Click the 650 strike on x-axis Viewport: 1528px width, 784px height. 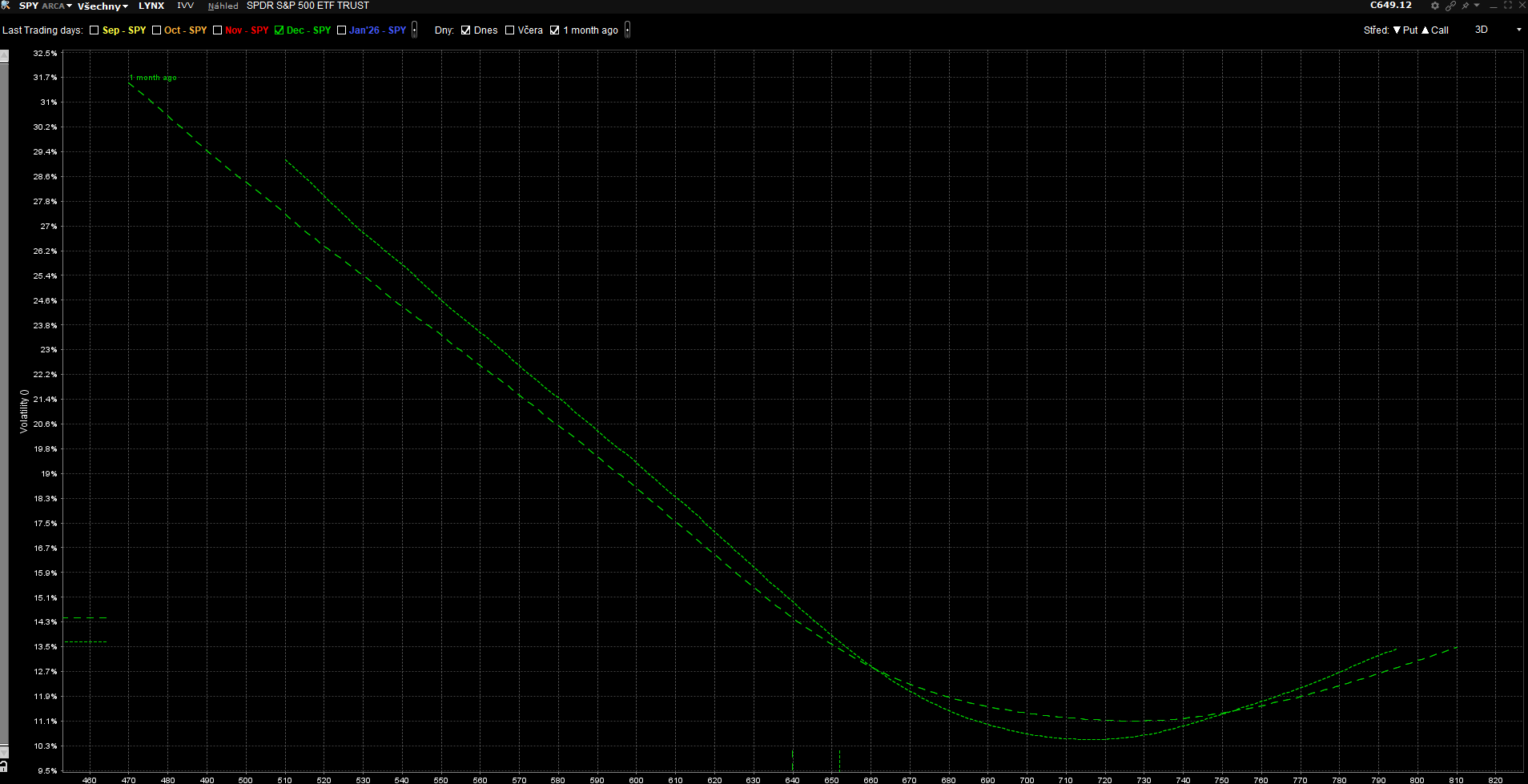[x=831, y=780]
